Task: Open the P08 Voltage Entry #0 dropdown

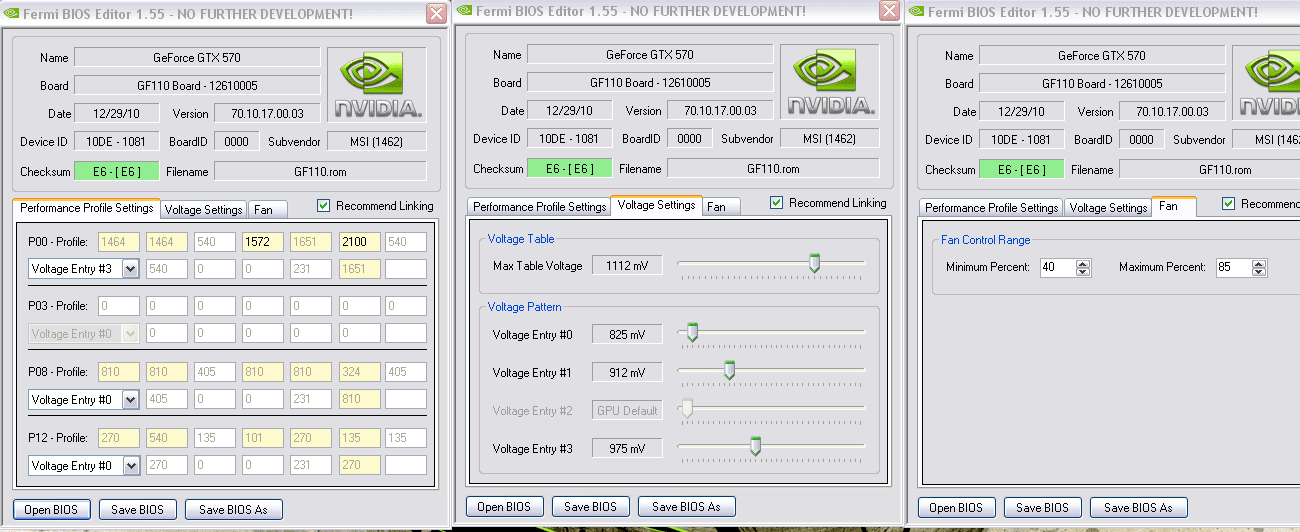Action: click(130, 400)
